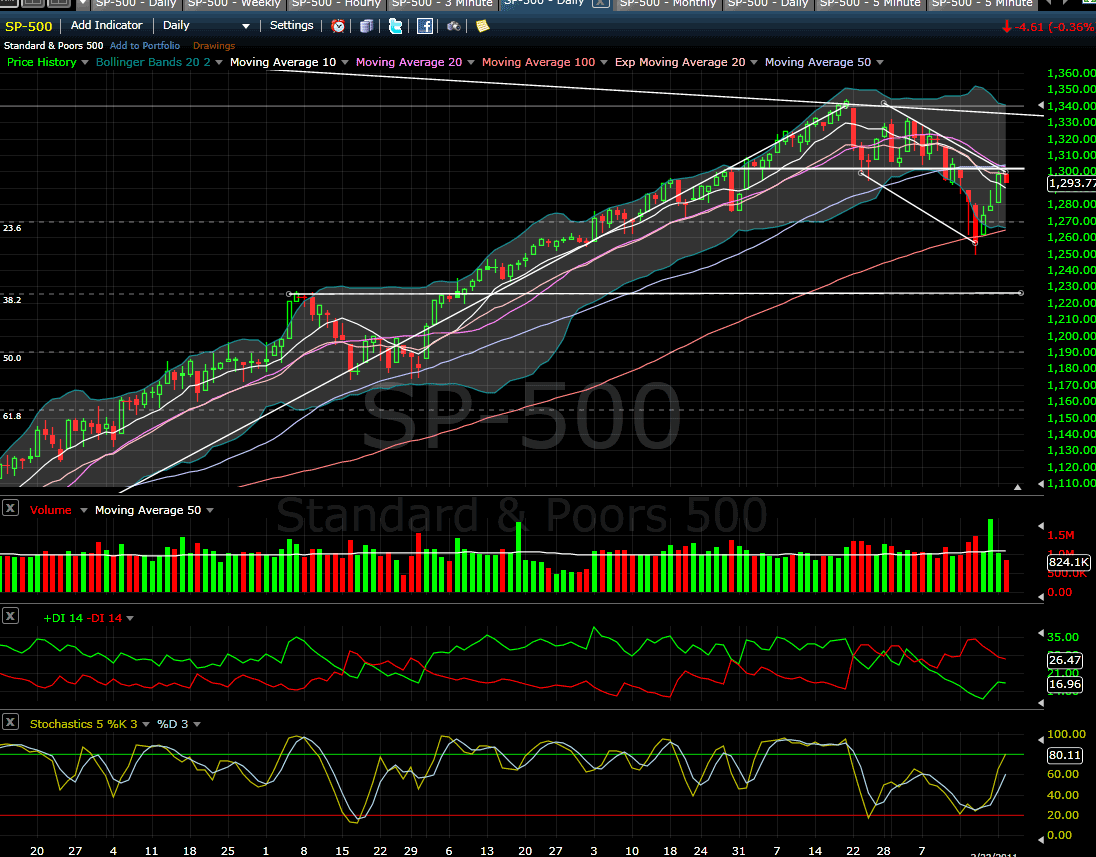The image size is (1096, 857).
Task: Click the camera snapshot icon
Action: pos(454,27)
